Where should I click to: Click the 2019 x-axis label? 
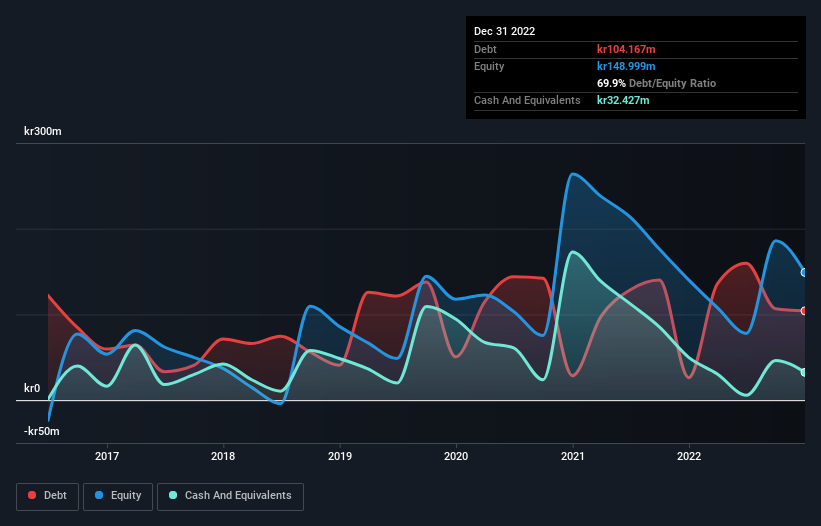coord(340,456)
